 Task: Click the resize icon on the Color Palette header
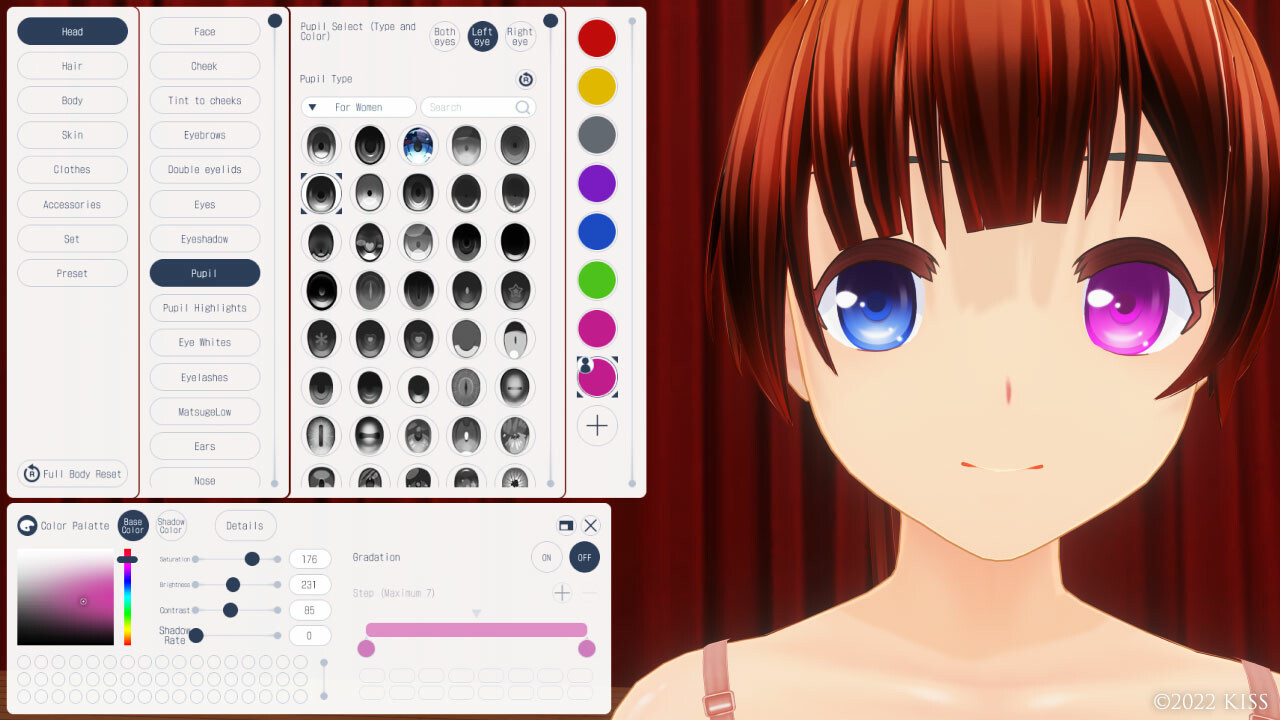click(565, 524)
